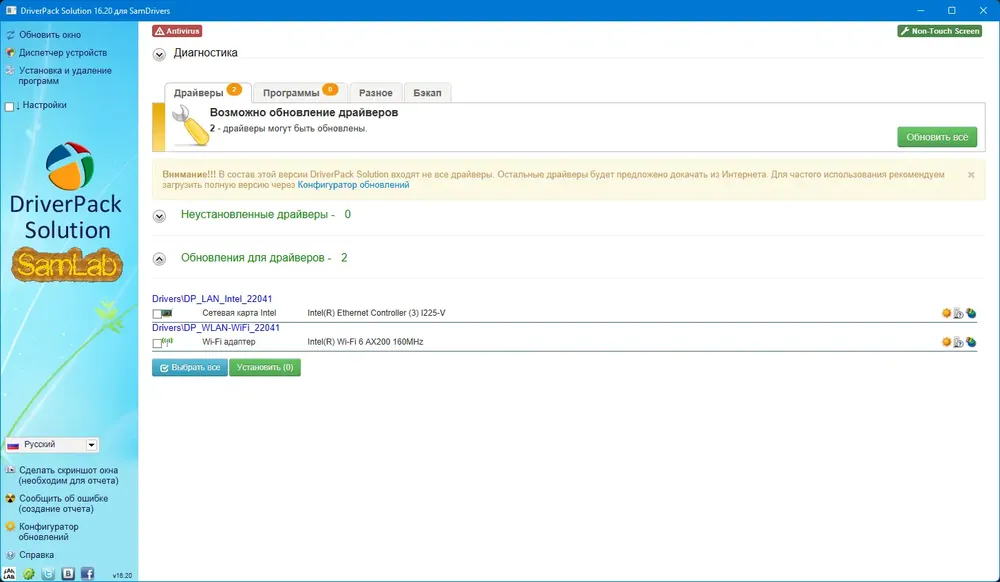The height and width of the screenshot is (582, 1000).
Task: Click the Неустановленные драйверы - 0 heading
Action: point(266,215)
